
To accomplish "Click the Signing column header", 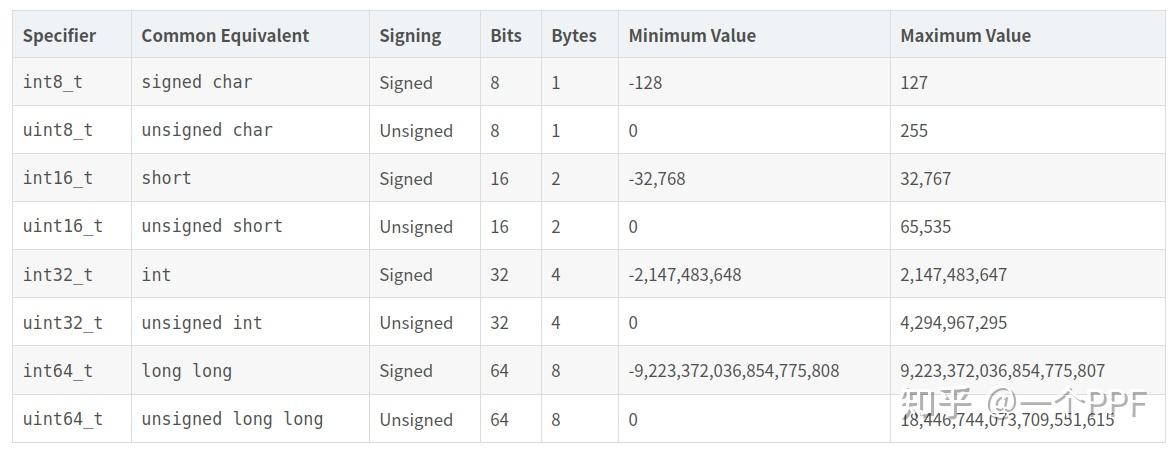I will click(x=410, y=36).
